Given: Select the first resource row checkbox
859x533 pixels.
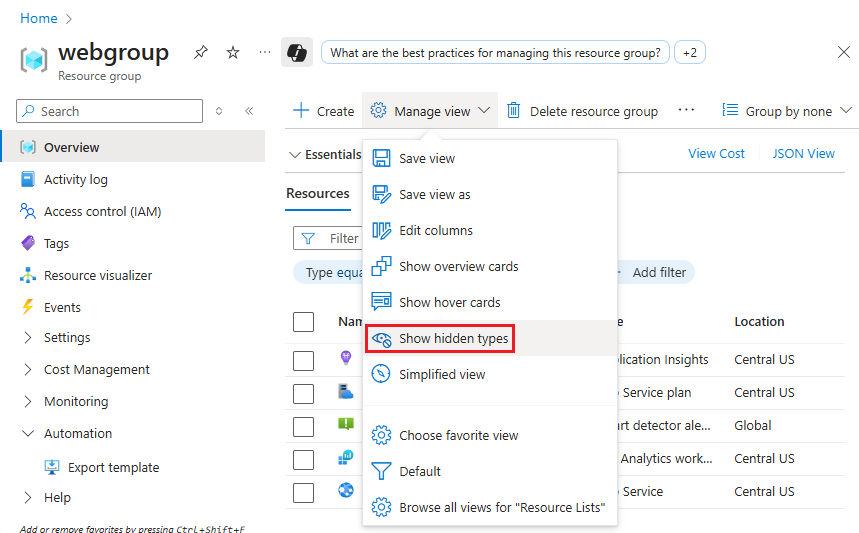Looking at the screenshot, I should coord(303,360).
